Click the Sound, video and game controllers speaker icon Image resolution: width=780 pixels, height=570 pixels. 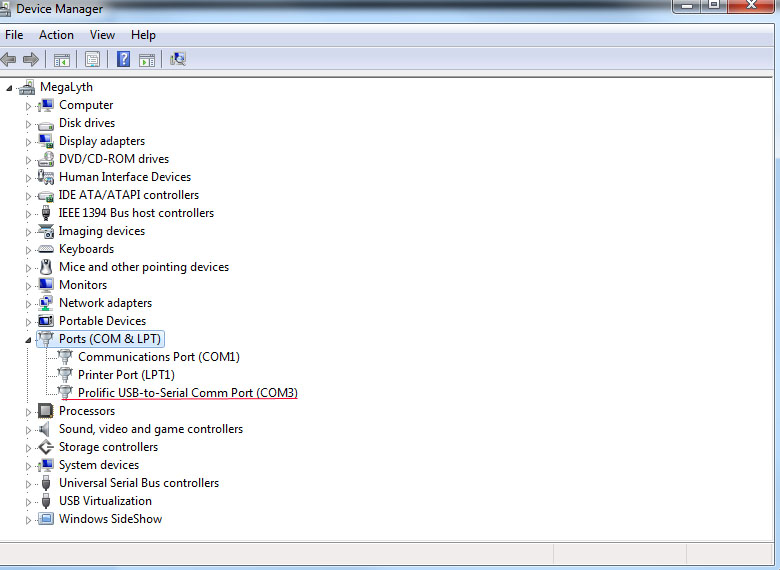[x=45, y=429]
